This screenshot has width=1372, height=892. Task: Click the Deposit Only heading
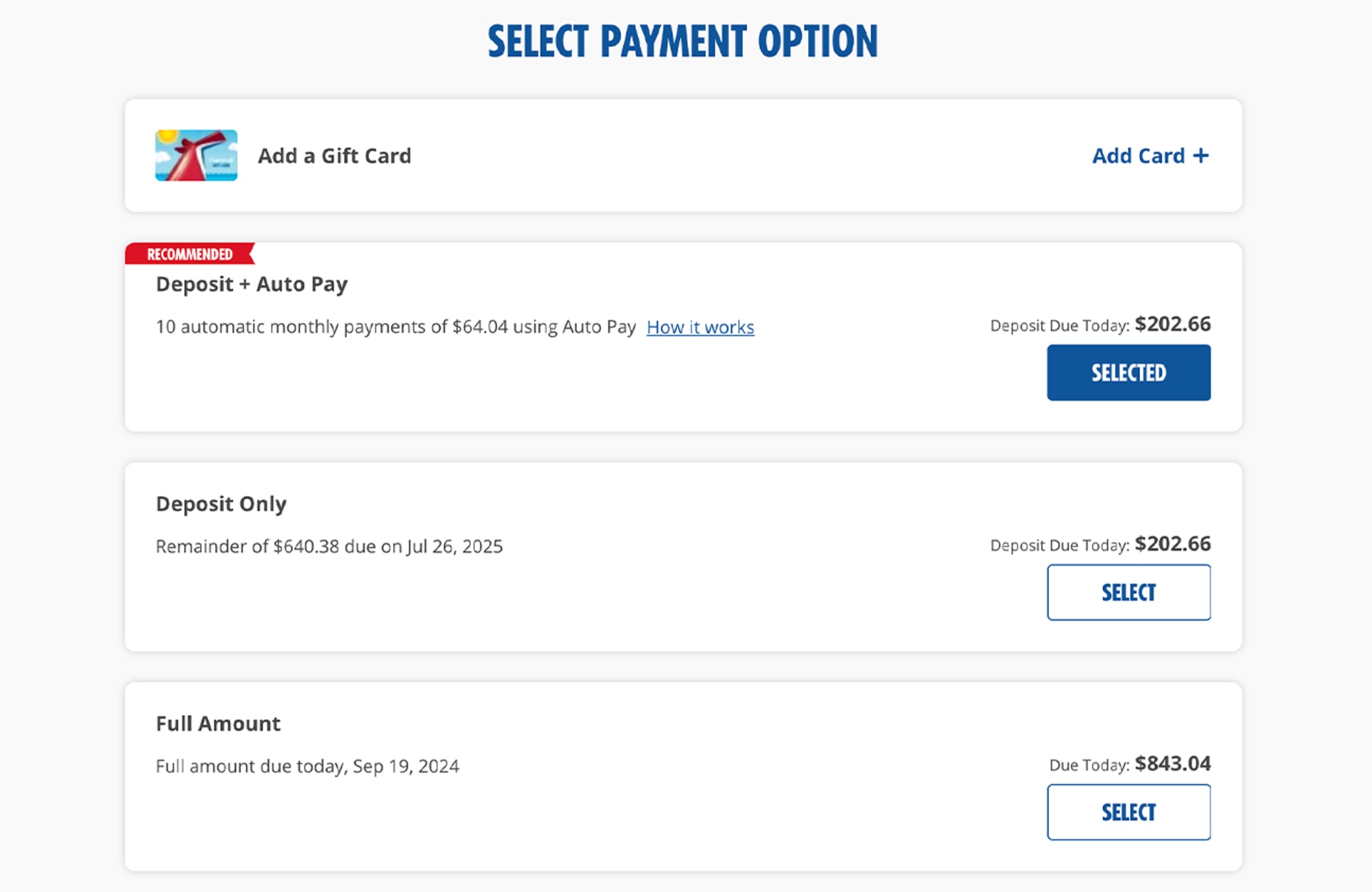point(221,504)
